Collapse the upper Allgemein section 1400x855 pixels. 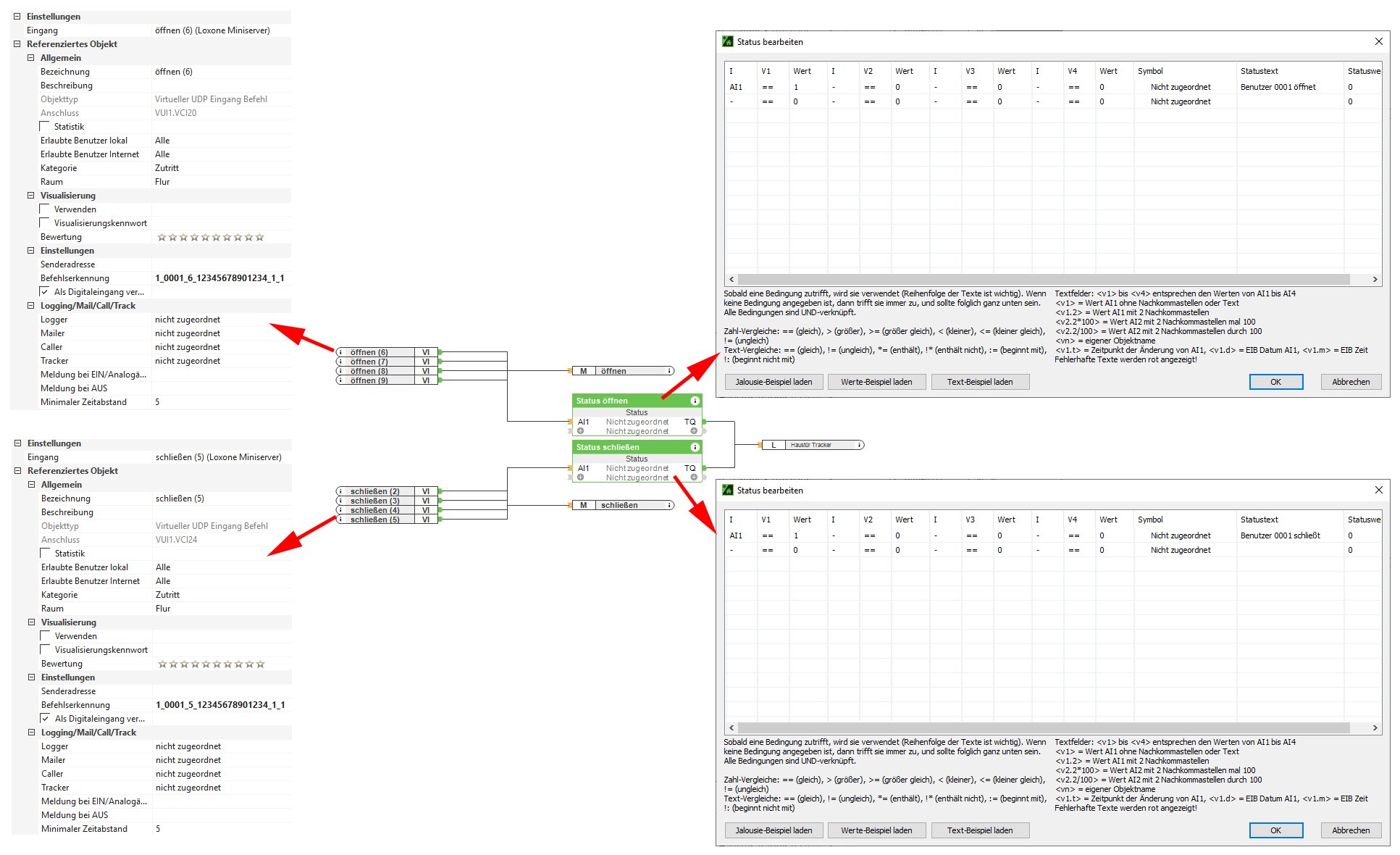(x=30, y=58)
